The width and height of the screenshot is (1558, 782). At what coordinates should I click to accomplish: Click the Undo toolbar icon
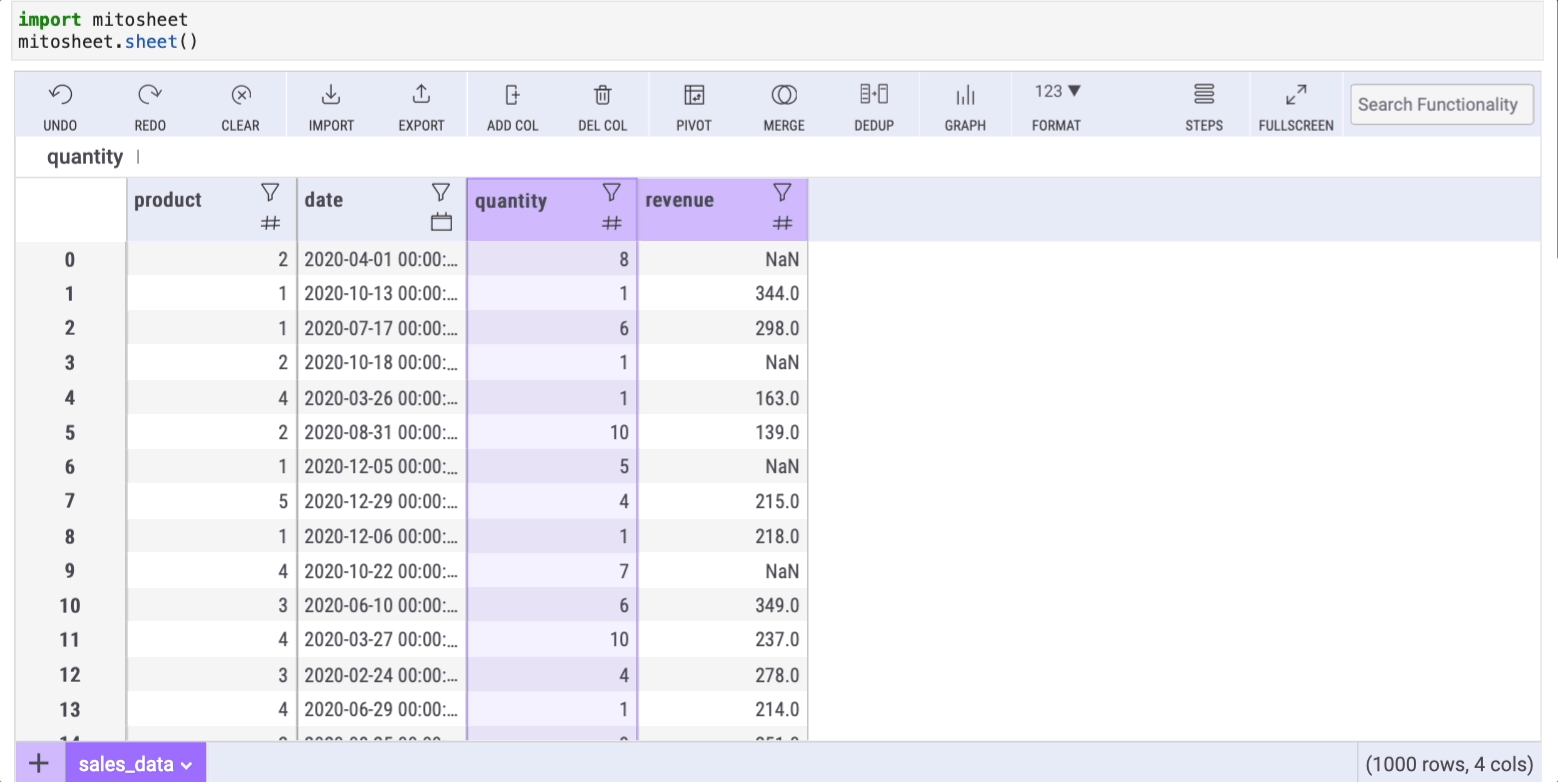click(x=60, y=95)
